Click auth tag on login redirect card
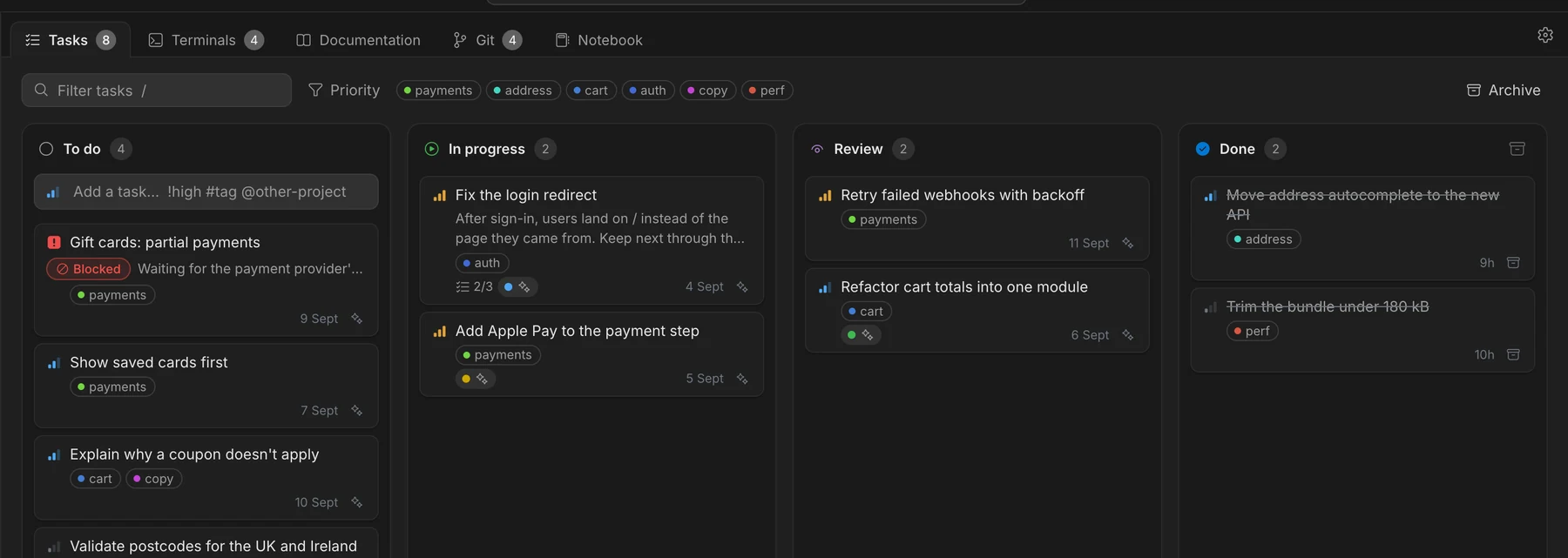Screen dimensions: 1568x558 coord(482,263)
